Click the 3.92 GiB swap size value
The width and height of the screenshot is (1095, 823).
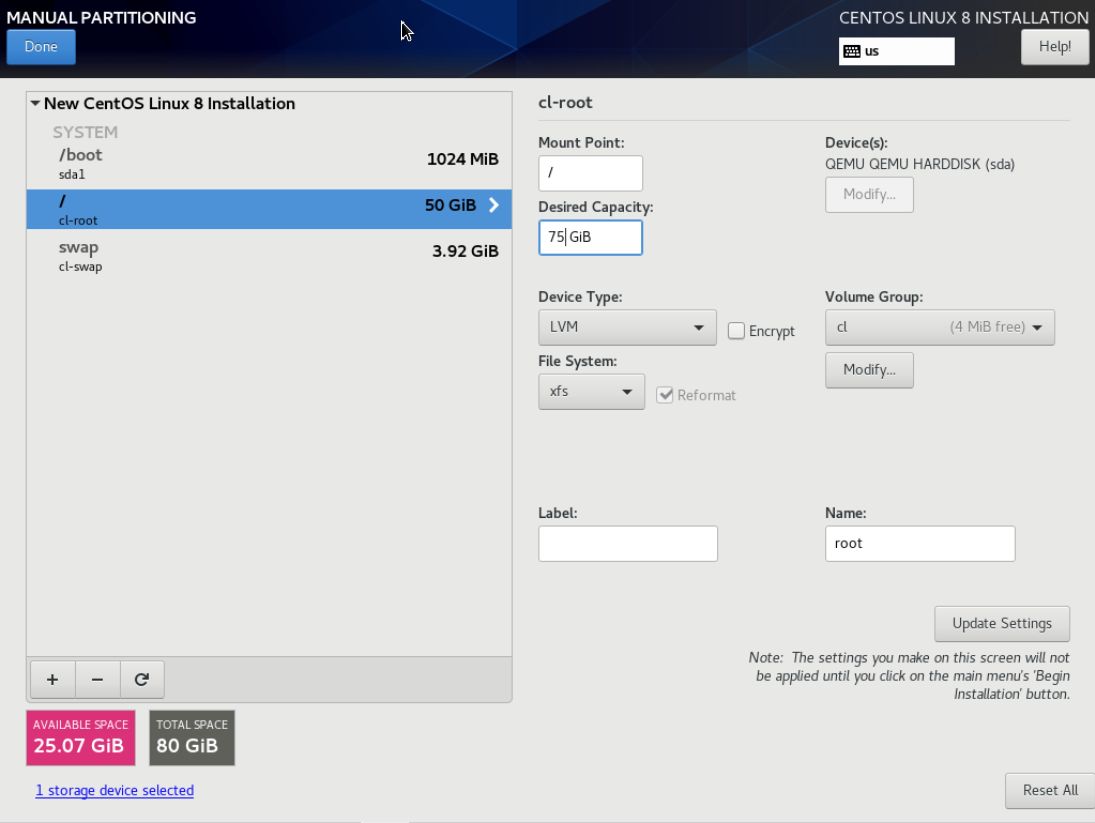click(x=465, y=251)
